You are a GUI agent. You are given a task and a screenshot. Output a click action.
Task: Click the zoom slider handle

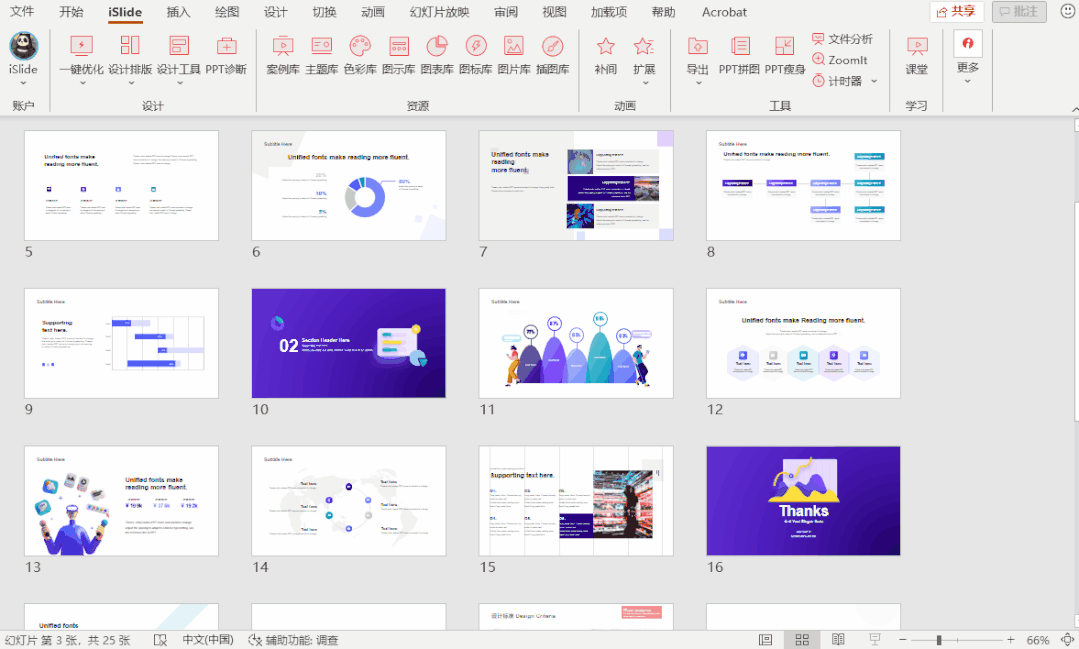[939, 639]
